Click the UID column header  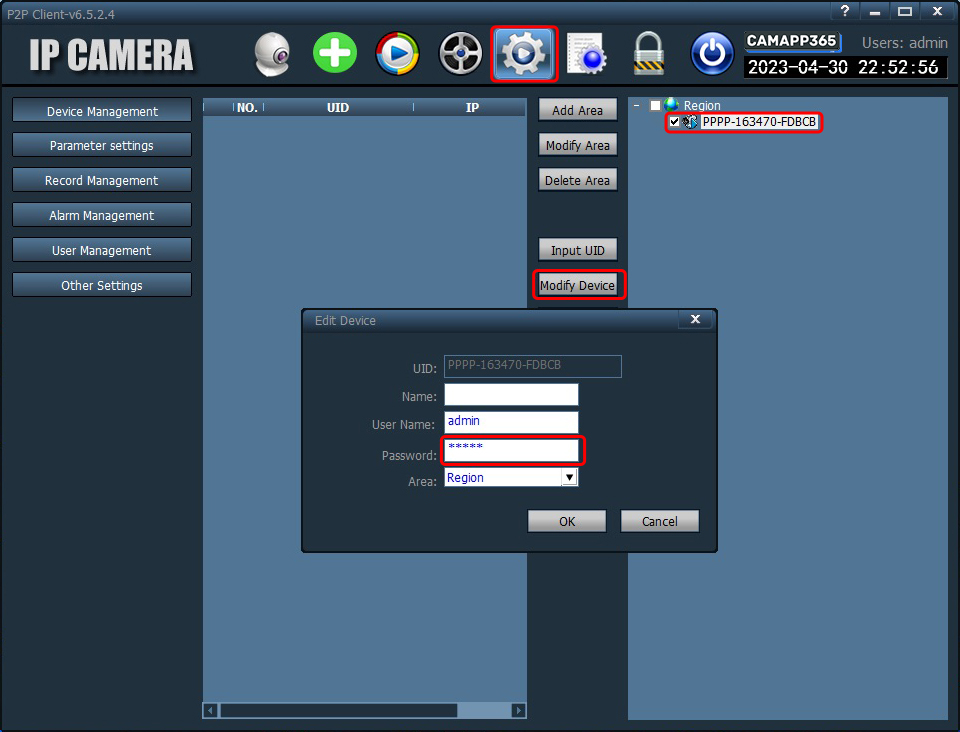click(338, 108)
